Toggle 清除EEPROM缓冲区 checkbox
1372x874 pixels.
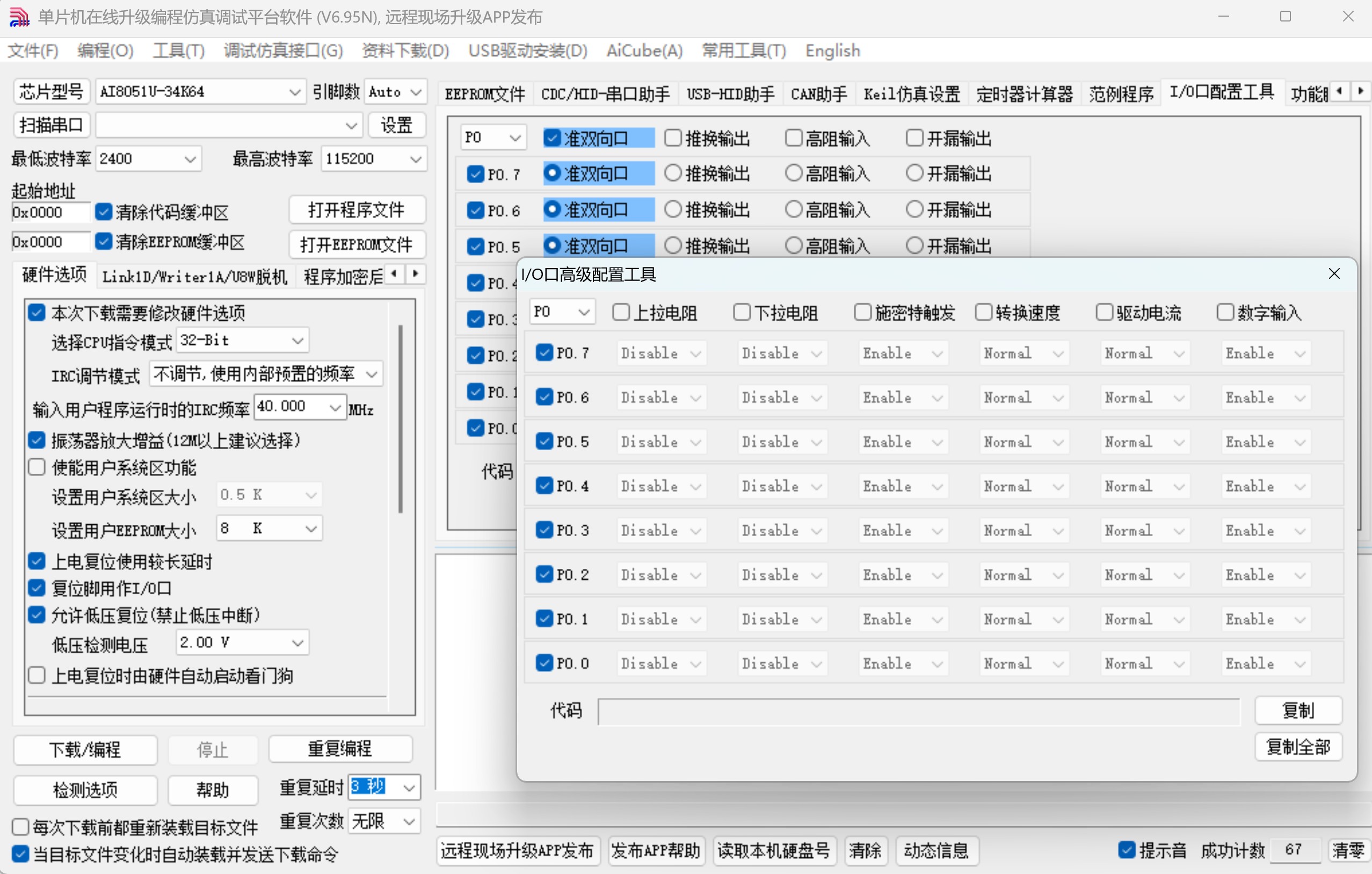104,241
